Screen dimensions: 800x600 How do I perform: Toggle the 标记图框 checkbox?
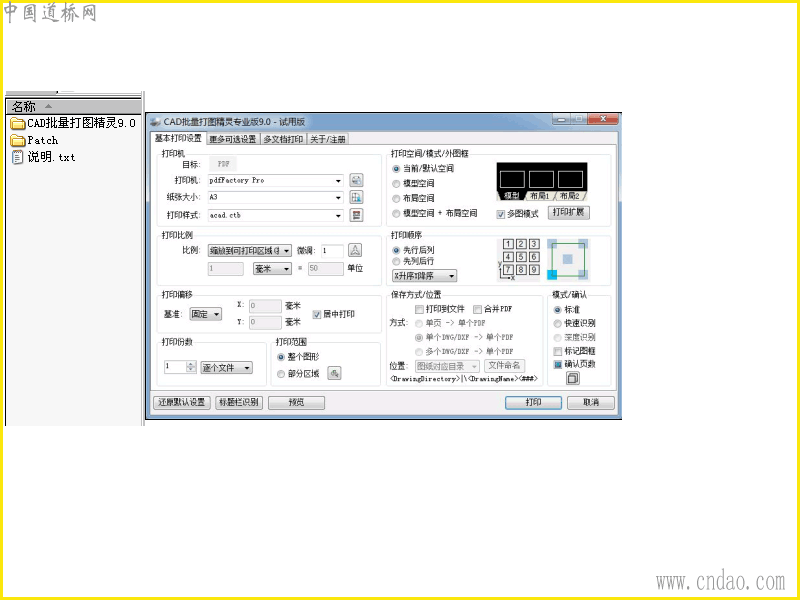pos(558,351)
